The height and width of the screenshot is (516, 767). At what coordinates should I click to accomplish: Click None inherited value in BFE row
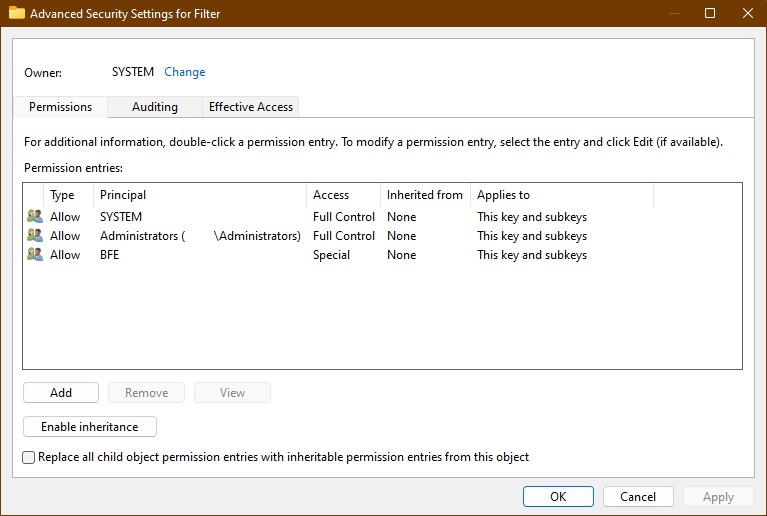click(x=401, y=254)
